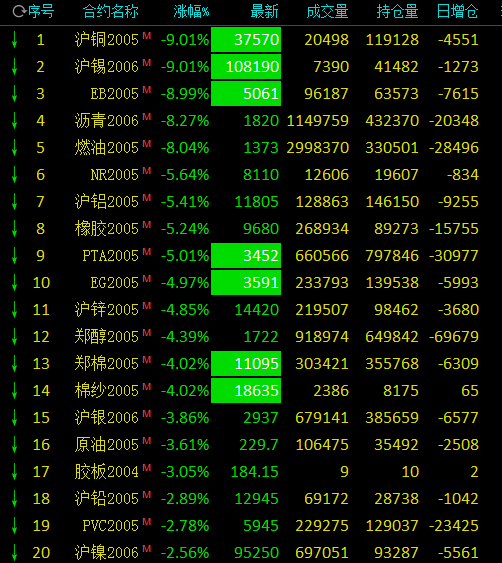Click the green down arrow in row 18
The height and width of the screenshot is (563, 502).
click(14, 499)
